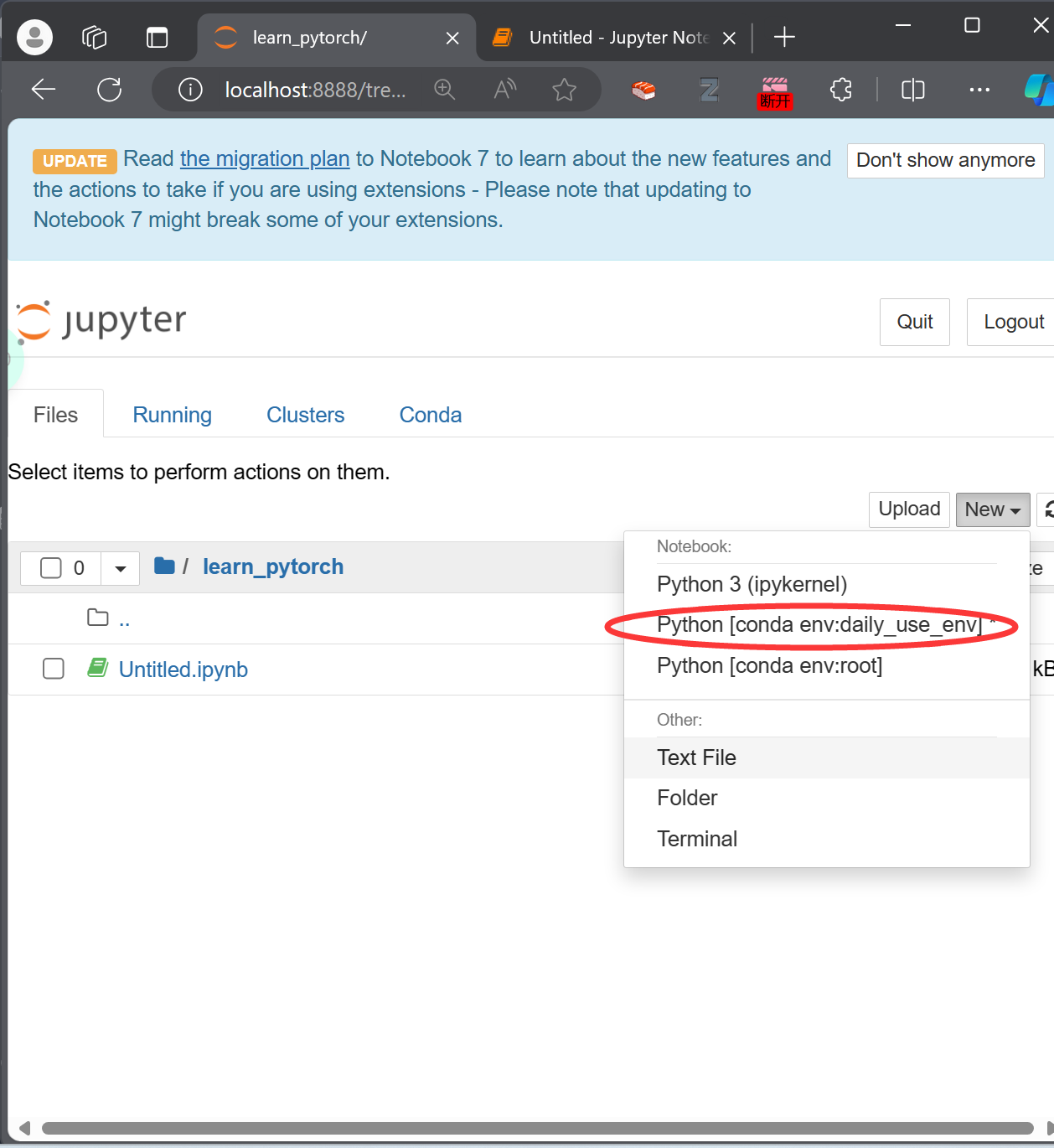The width and height of the screenshot is (1054, 1148).
Task: Open the tab actions menu icon
Action: click(x=157, y=38)
